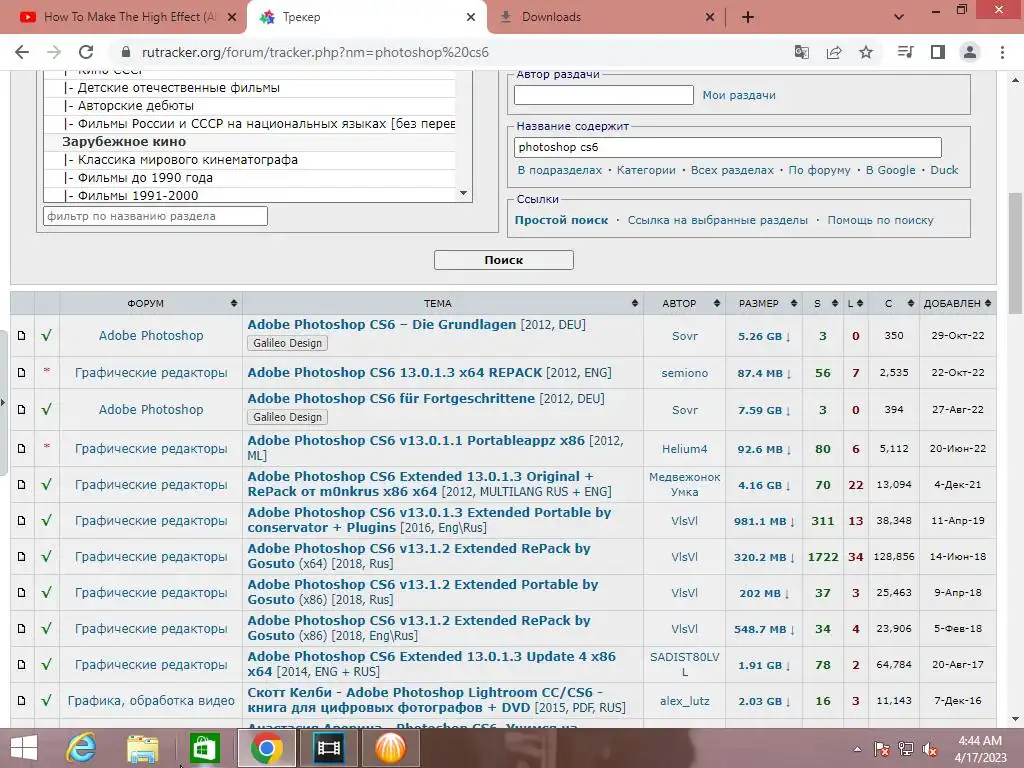Reload the page with the refresh icon
The width and height of the screenshot is (1024, 768).
(86, 52)
